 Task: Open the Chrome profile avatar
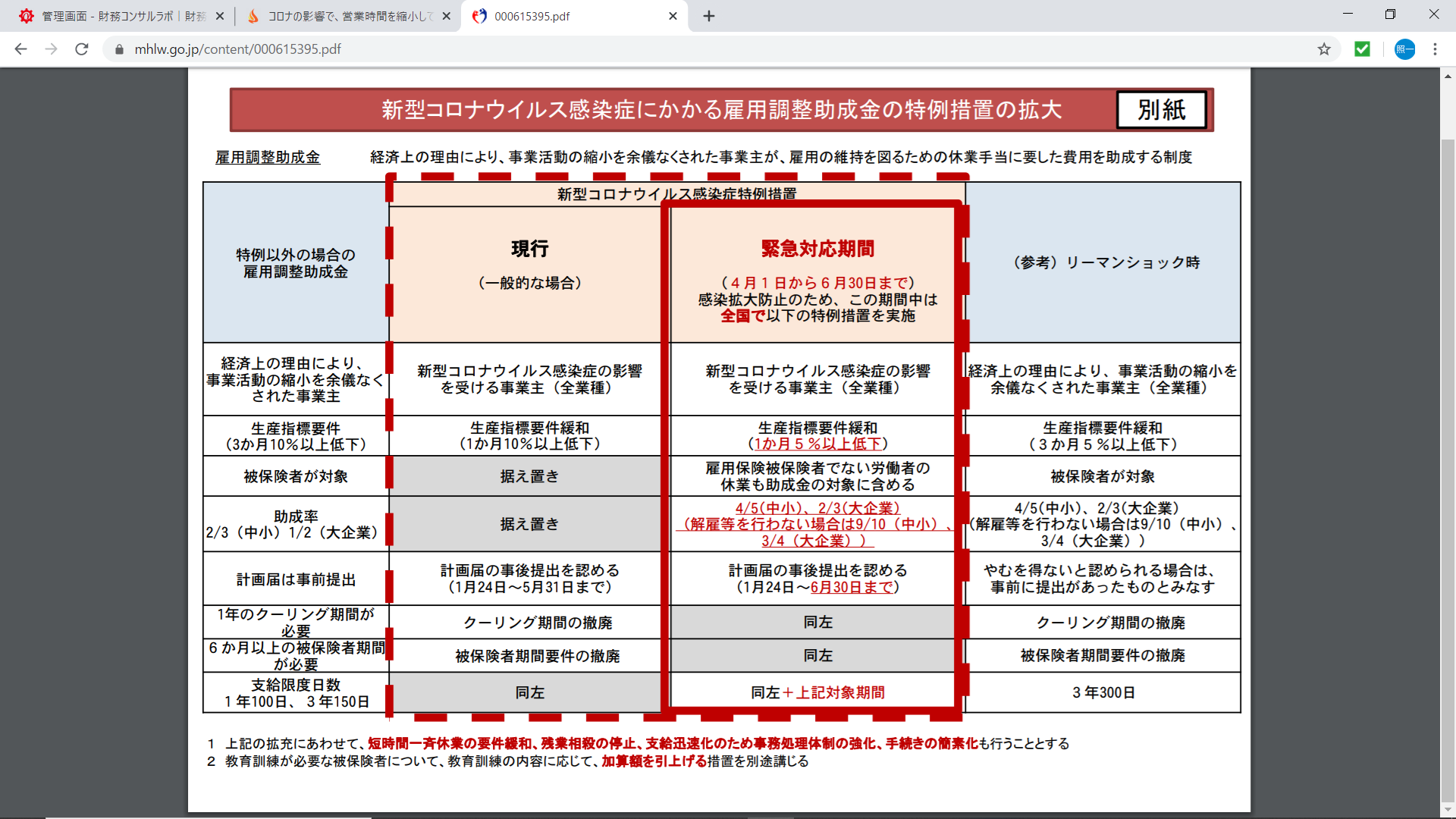pyautogui.click(x=1404, y=49)
